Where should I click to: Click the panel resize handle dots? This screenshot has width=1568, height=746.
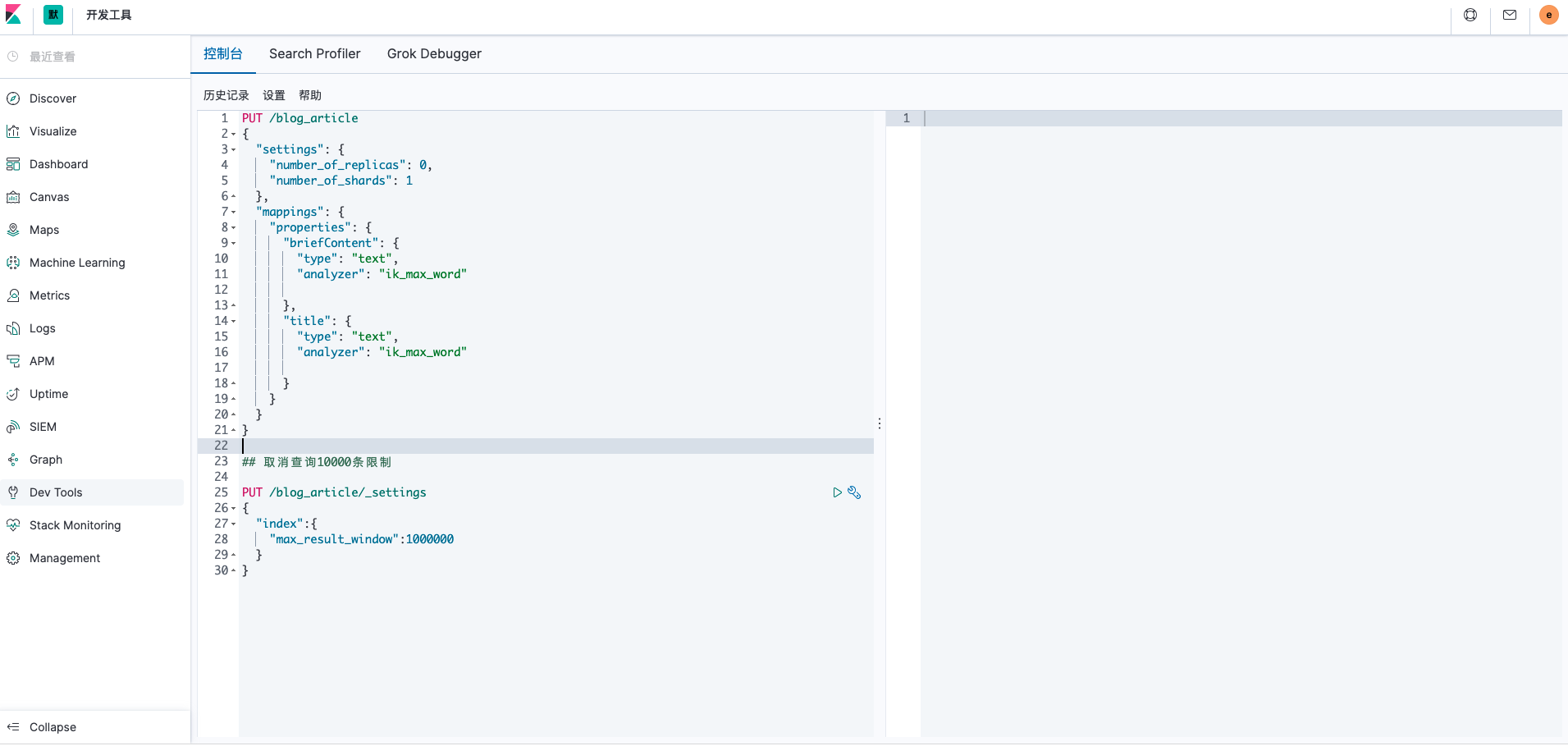(x=880, y=423)
